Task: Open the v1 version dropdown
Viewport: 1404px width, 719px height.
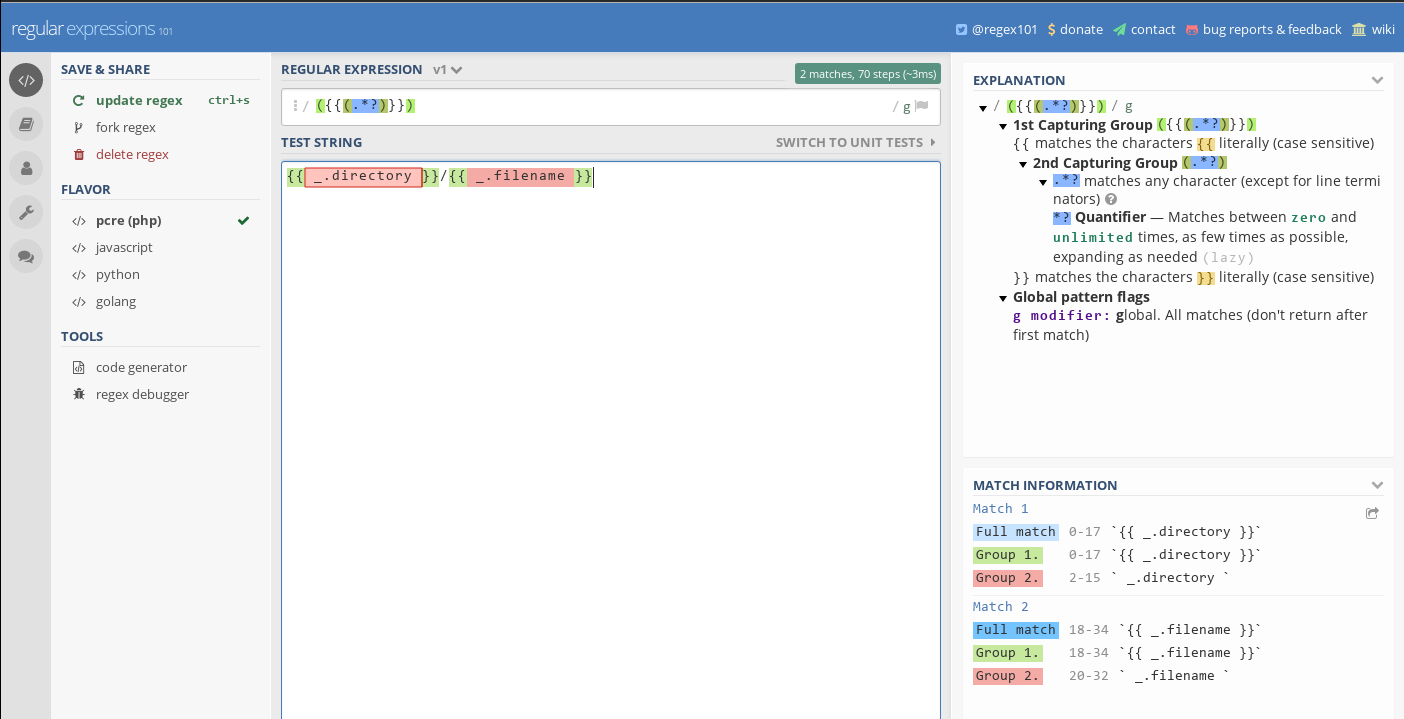Action: pos(447,70)
